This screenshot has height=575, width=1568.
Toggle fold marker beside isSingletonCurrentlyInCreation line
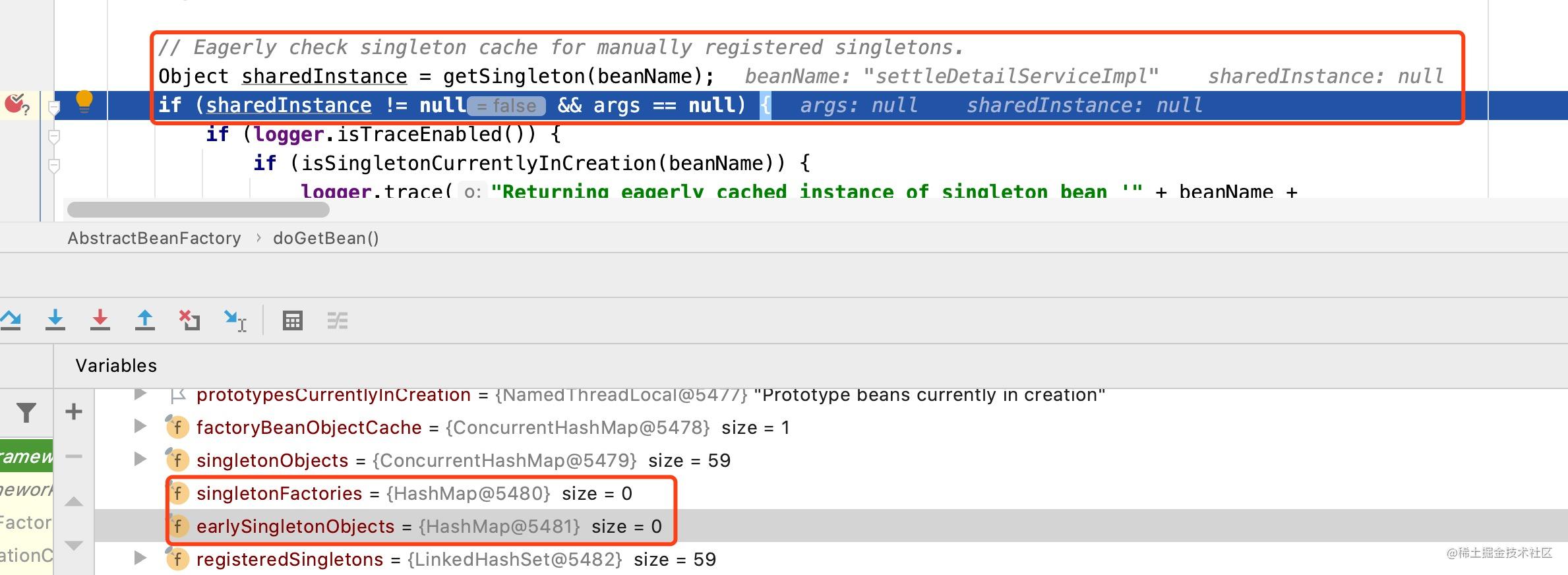(55, 166)
